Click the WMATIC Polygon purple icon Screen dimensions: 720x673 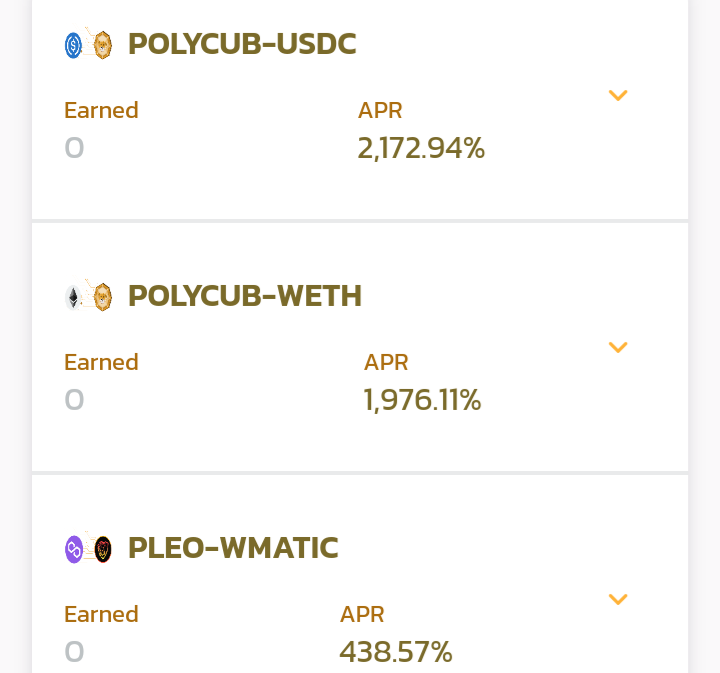click(73, 549)
